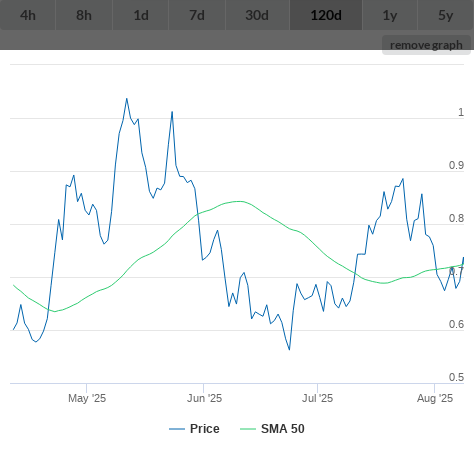The height and width of the screenshot is (455, 474).
Task: Choose the 1d chart range
Action: (x=141, y=15)
